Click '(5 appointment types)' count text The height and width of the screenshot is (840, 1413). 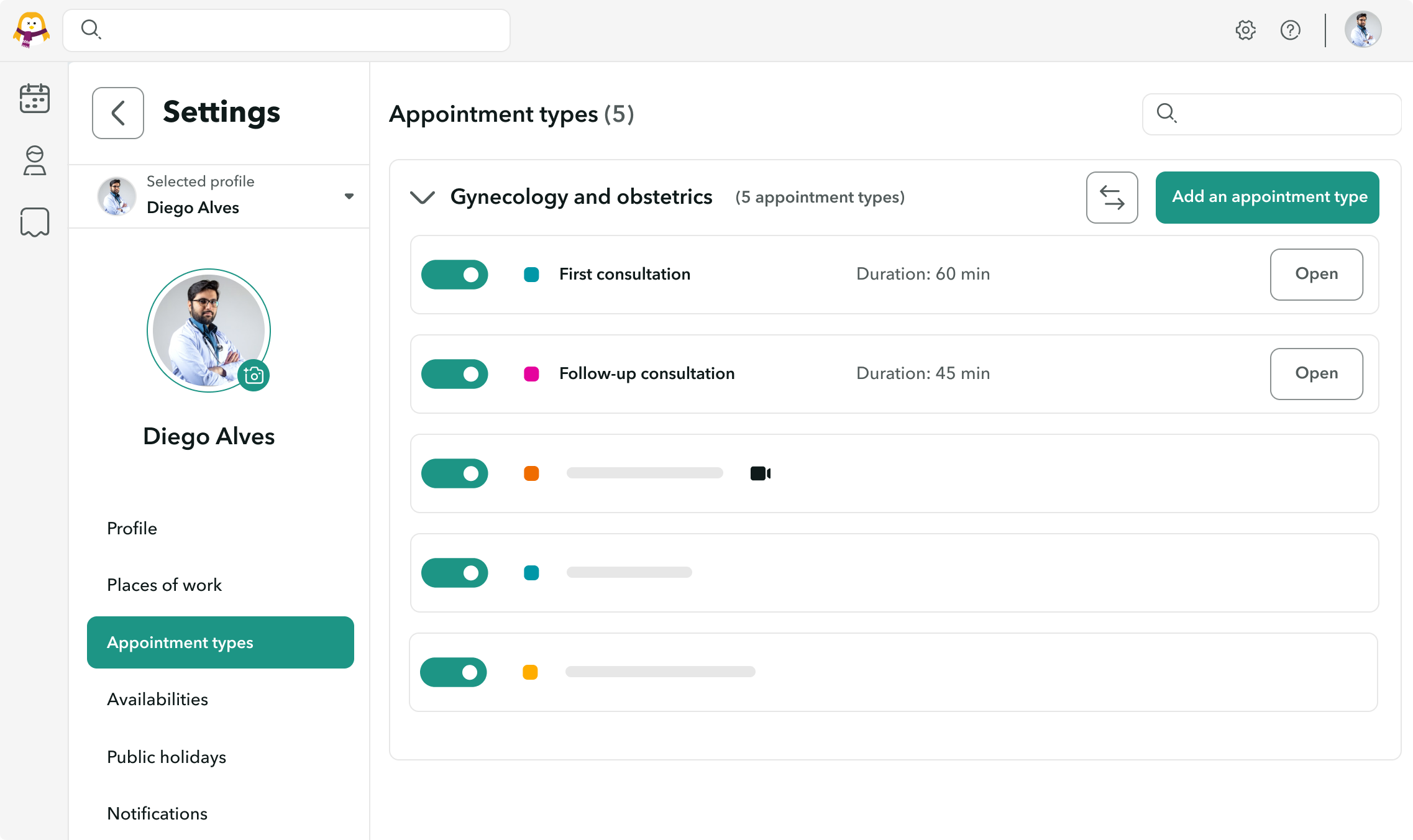(x=820, y=198)
